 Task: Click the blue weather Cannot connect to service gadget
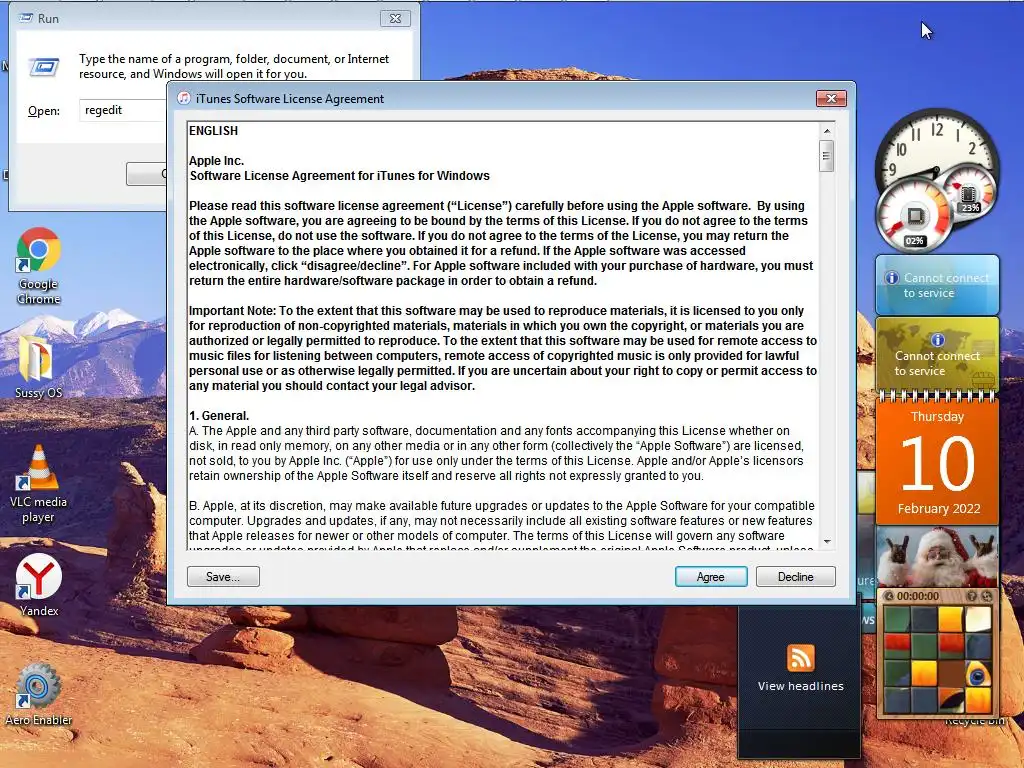coord(937,285)
